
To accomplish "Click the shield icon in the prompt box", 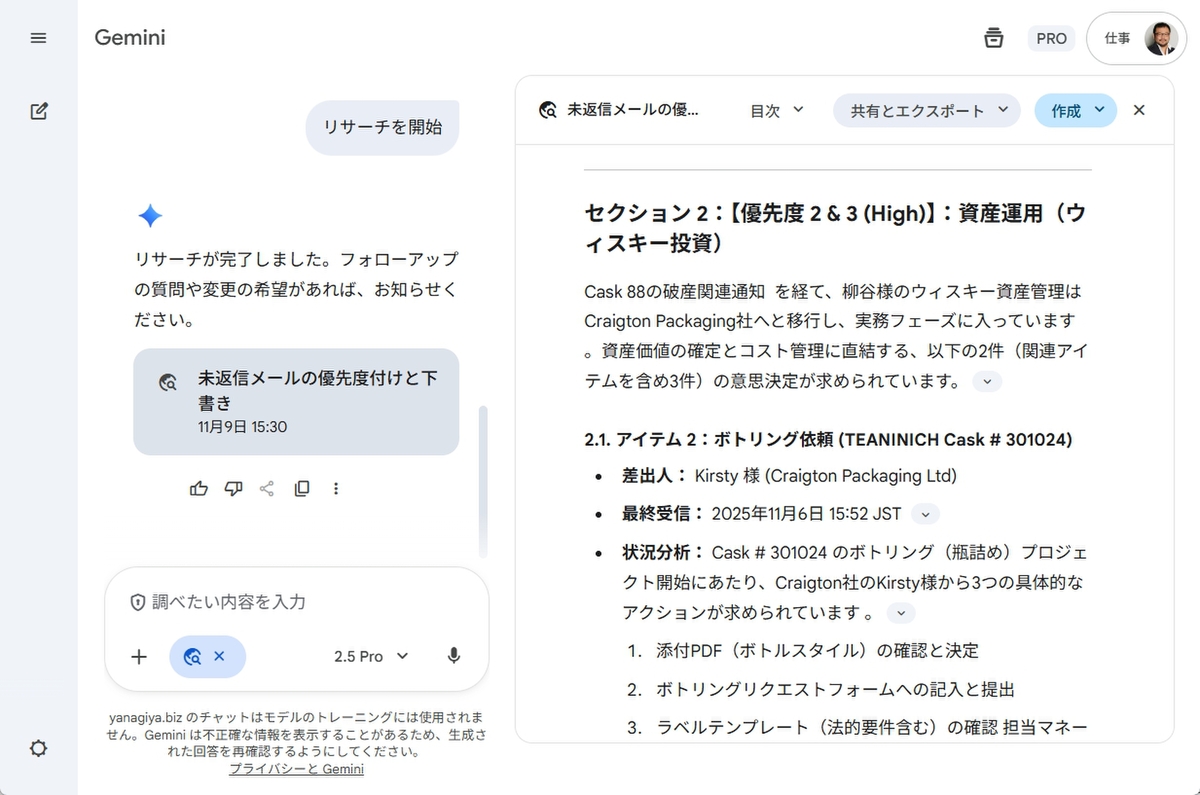I will tap(138, 602).
